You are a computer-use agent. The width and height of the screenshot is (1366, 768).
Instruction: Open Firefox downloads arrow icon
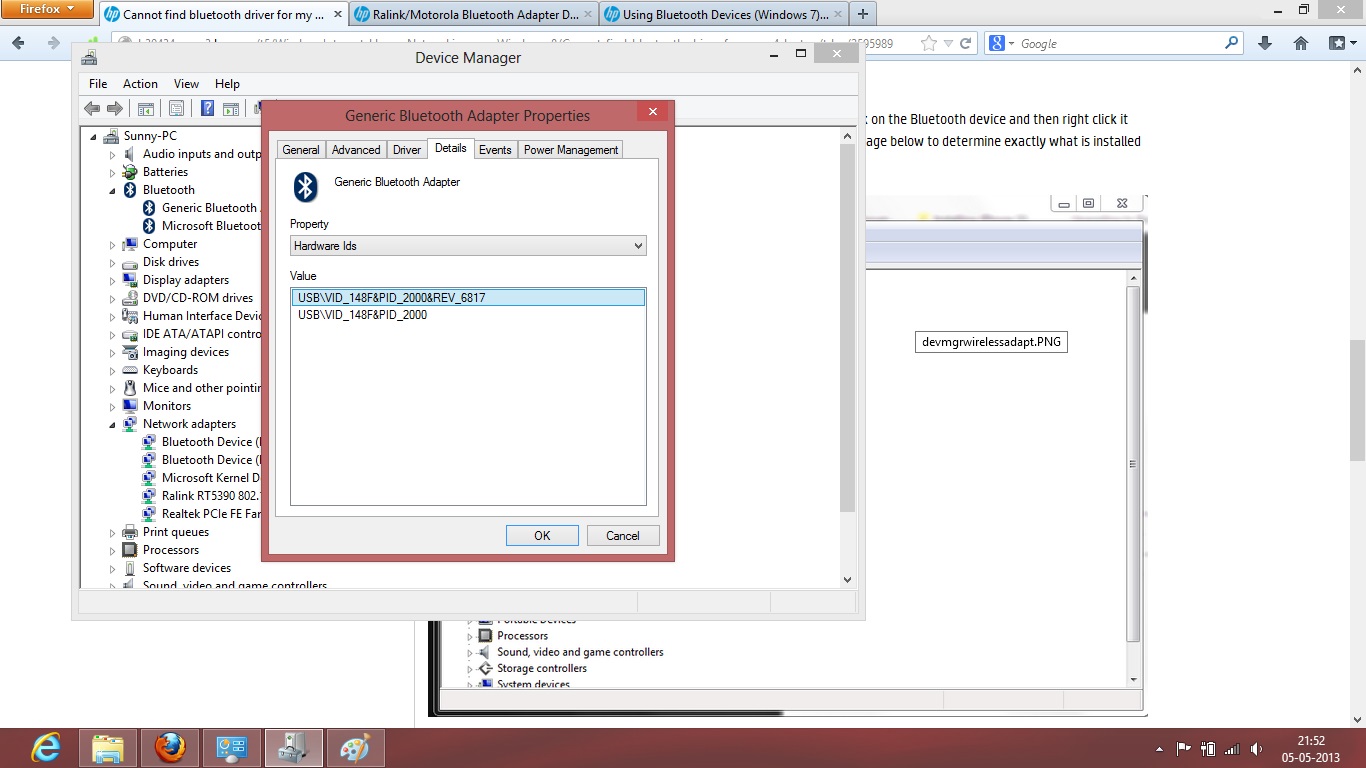pyautogui.click(x=1265, y=44)
